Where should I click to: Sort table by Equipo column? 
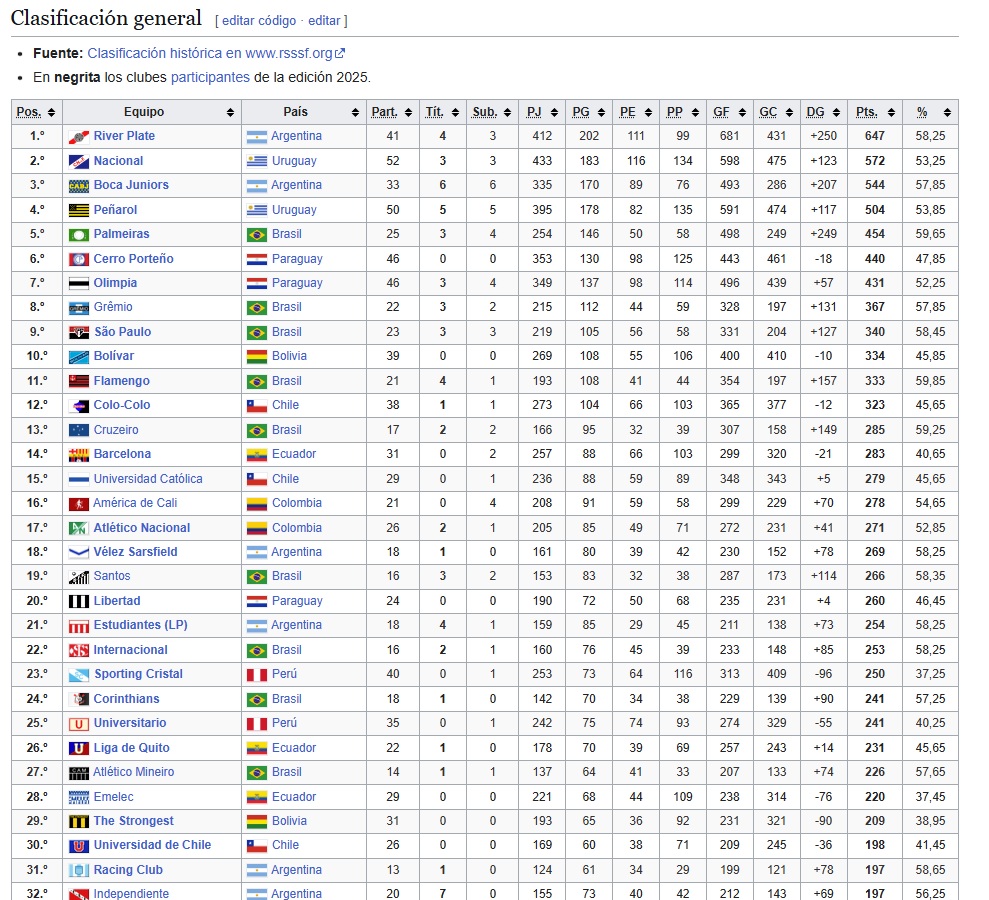coord(230,112)
